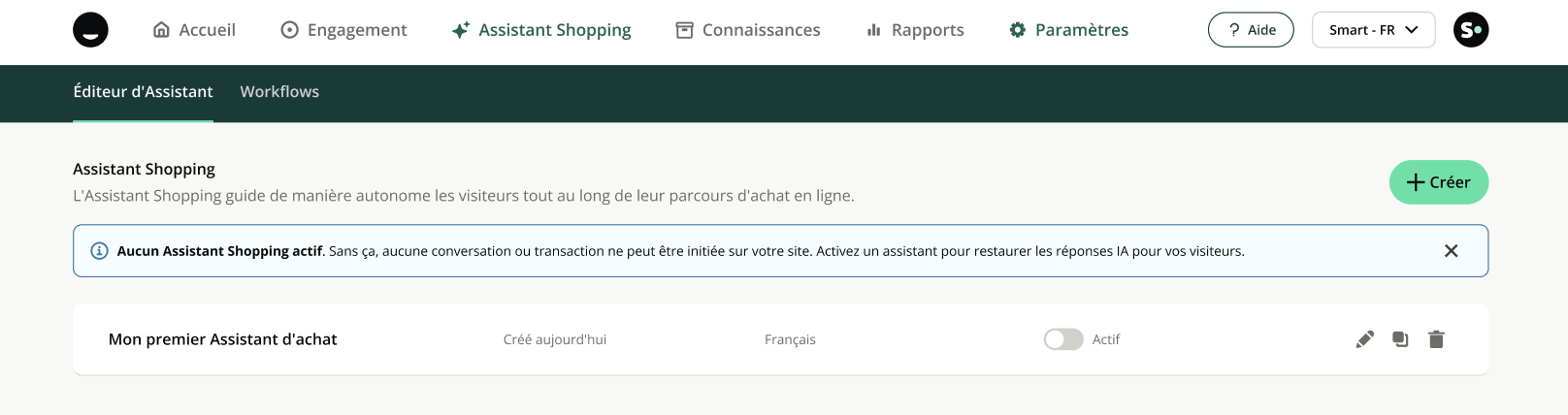Open the Rapports menu
The height and width of the screenshot is (415, 1568).
[x=915, y=30]
